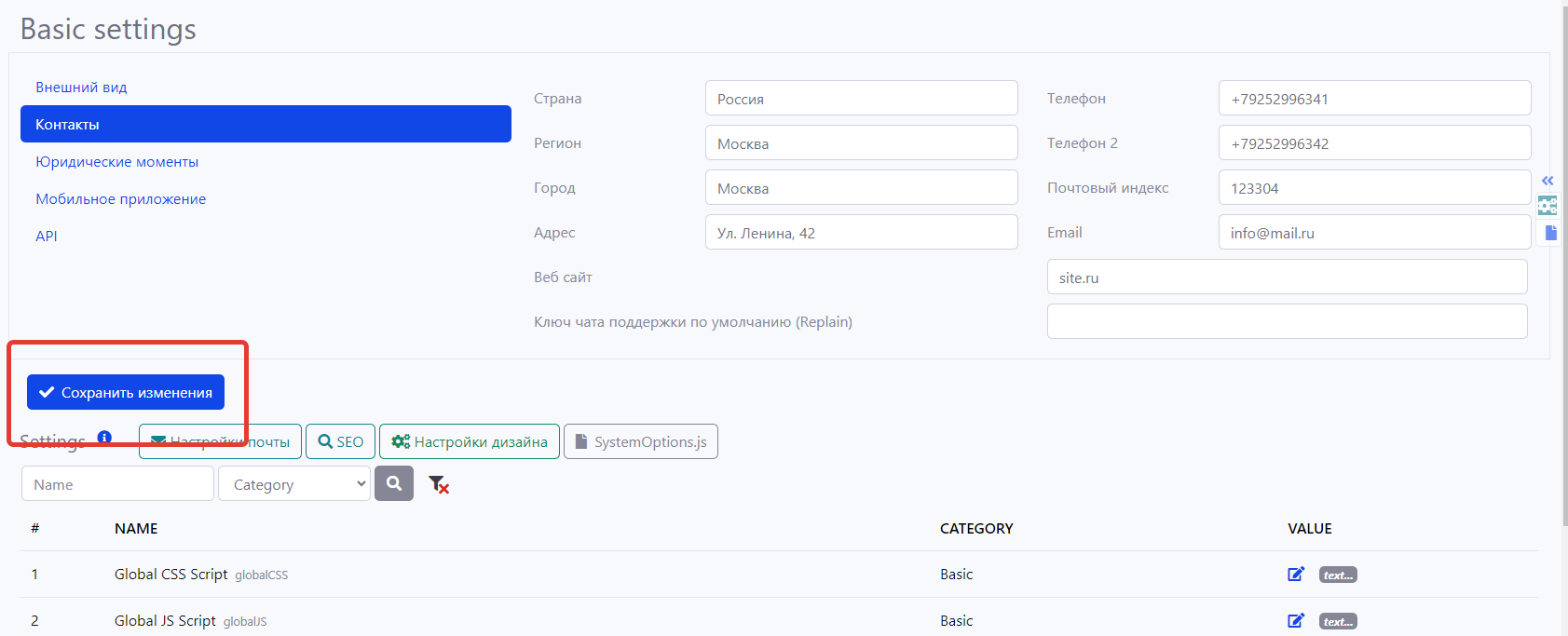Clear filters with the funnel-X icon
Viewport: 1568px width, 636px height.
pos(438,484)
